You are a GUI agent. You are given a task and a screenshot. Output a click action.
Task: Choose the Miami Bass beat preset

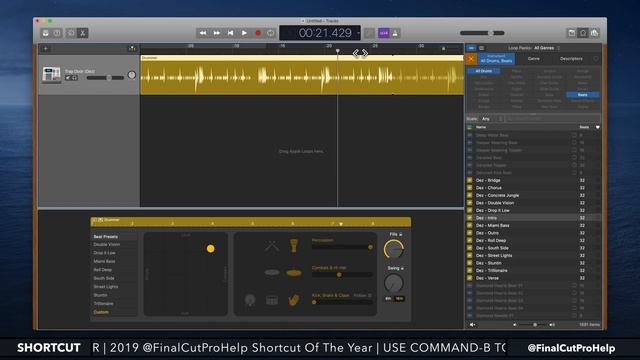(104, 261)
